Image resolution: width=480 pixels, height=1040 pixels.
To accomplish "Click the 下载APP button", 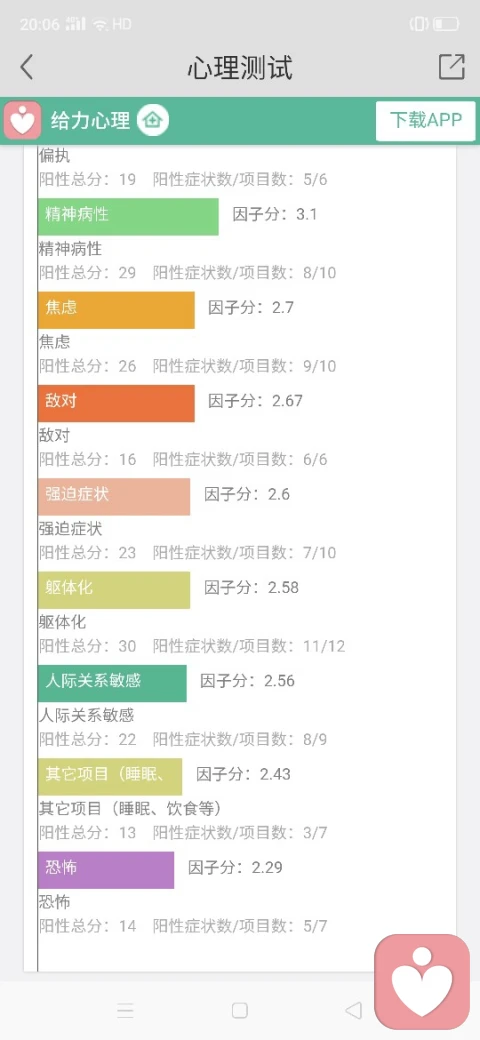I will 426,121.
